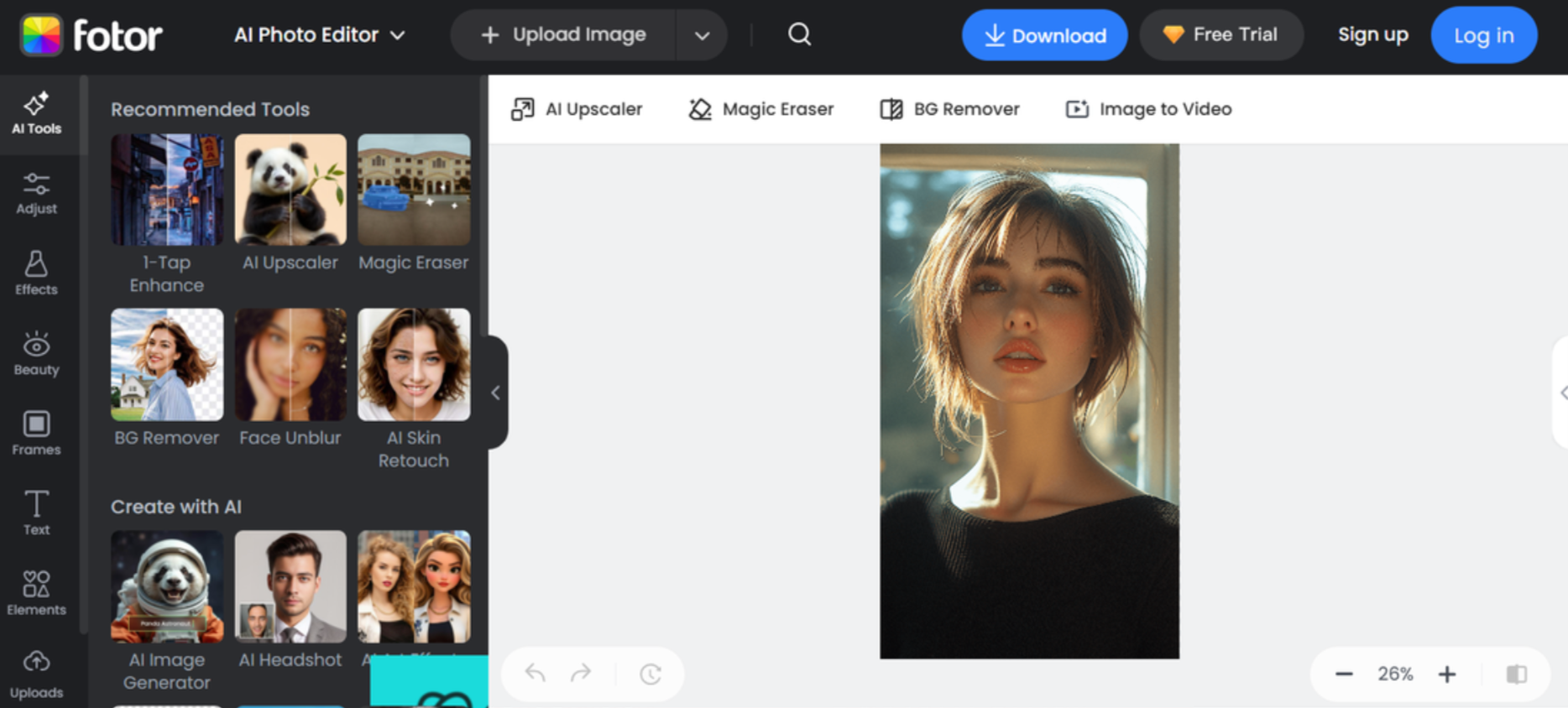1568x708 pixels.
Task: Click the undo arrow icon
Action: point(535,674)
